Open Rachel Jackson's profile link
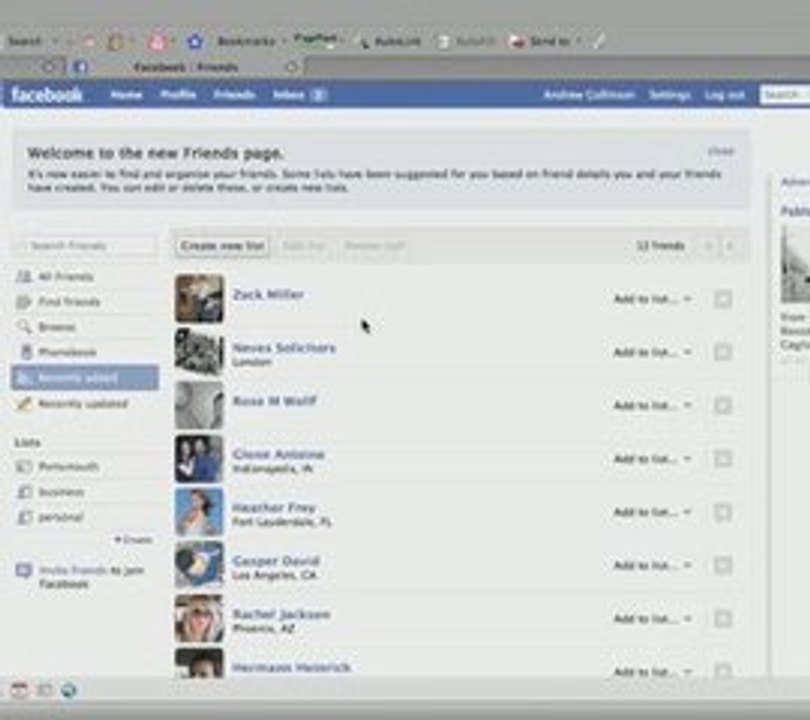Viewport: 810px width, 720px height. tap(281, 614)
